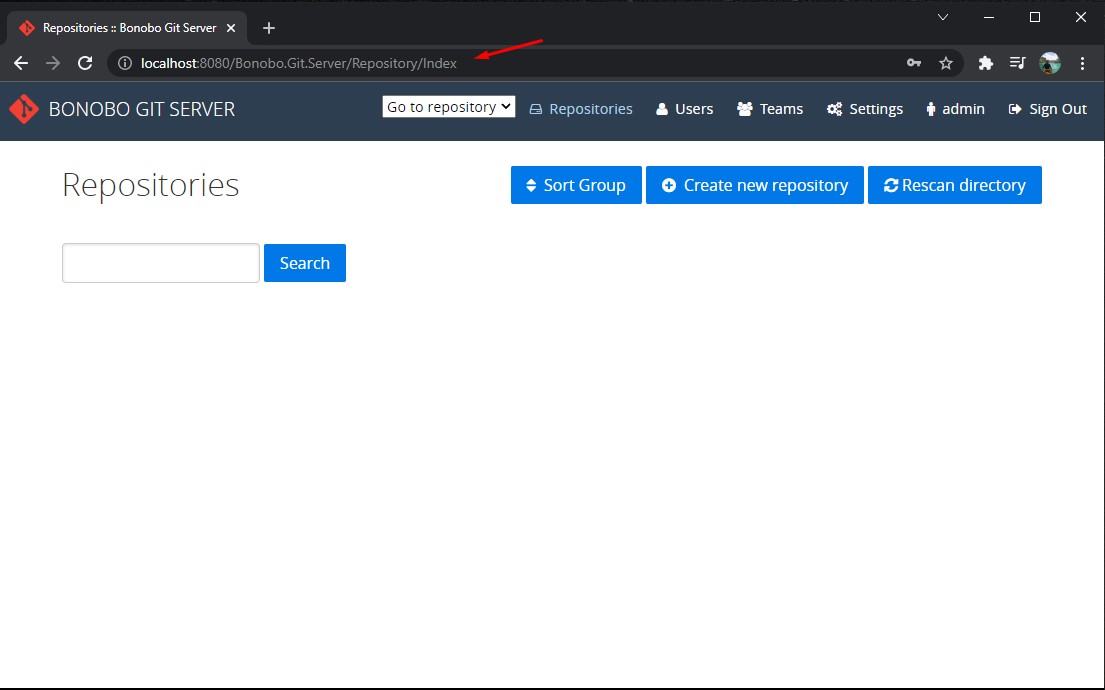Screen dimensions: 1105x690
Task: Open the Go to repository dropdown
Action: point(448,107)
